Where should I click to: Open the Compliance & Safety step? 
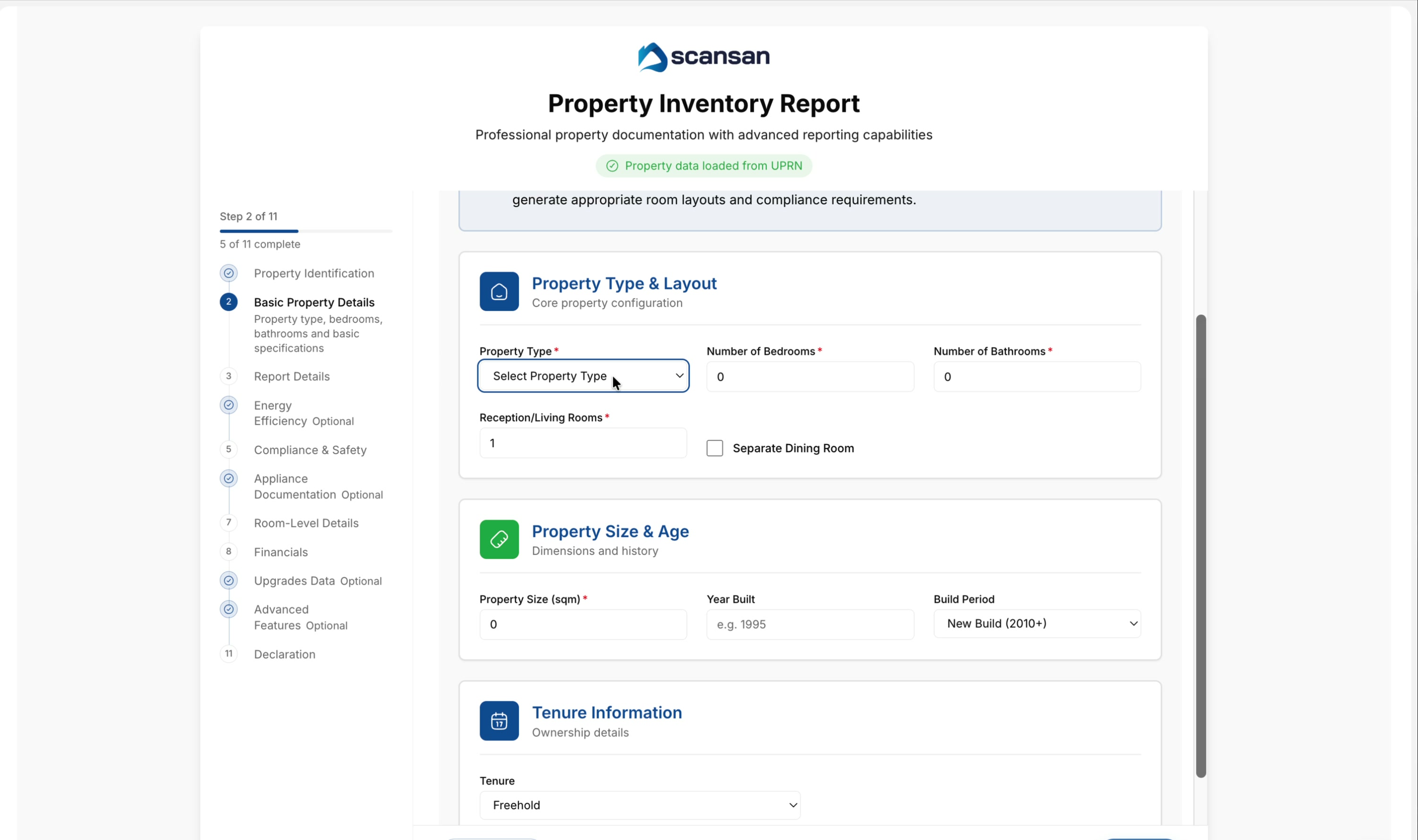click(x=311, y=450)
